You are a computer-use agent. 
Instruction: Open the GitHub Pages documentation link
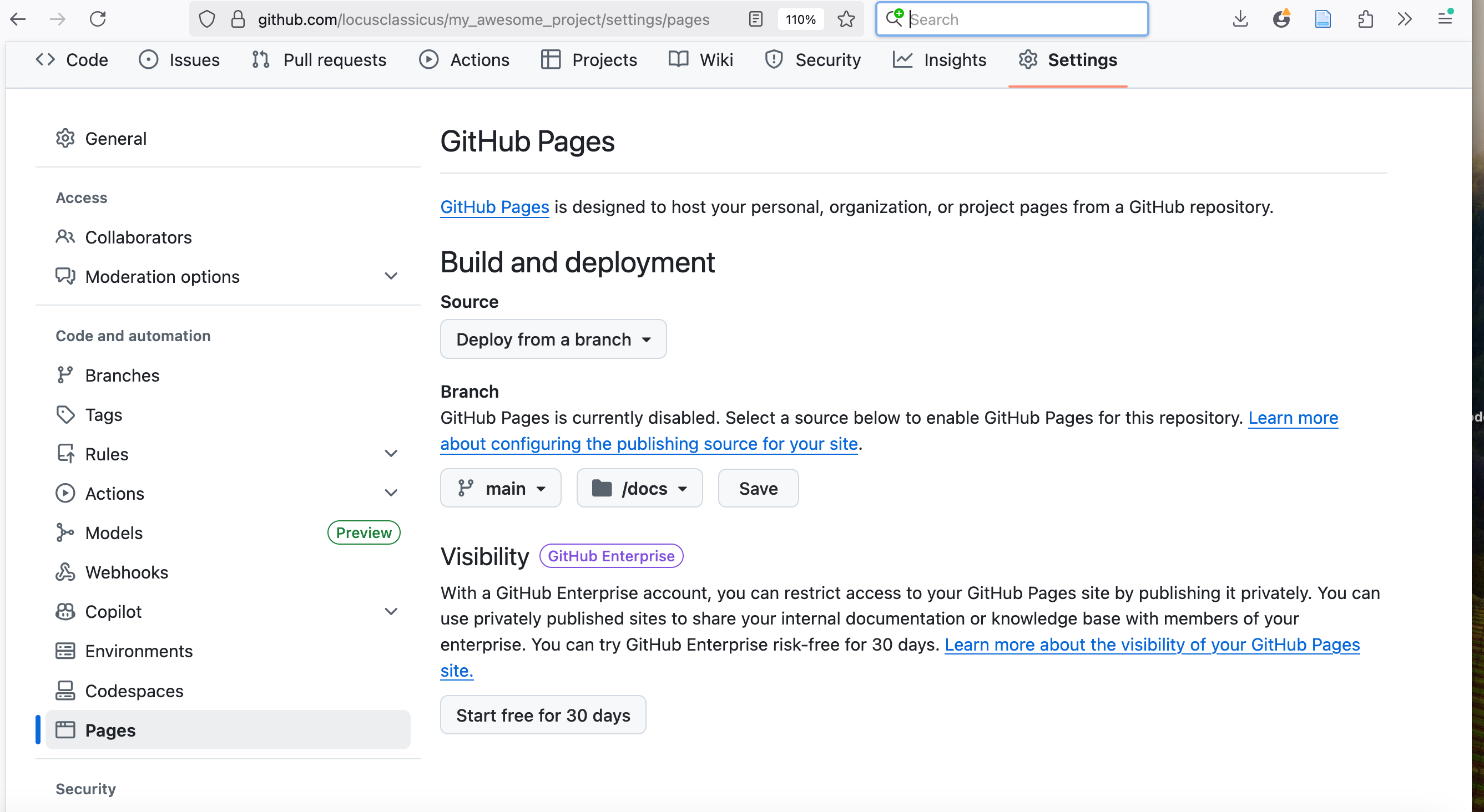[494, 207]
